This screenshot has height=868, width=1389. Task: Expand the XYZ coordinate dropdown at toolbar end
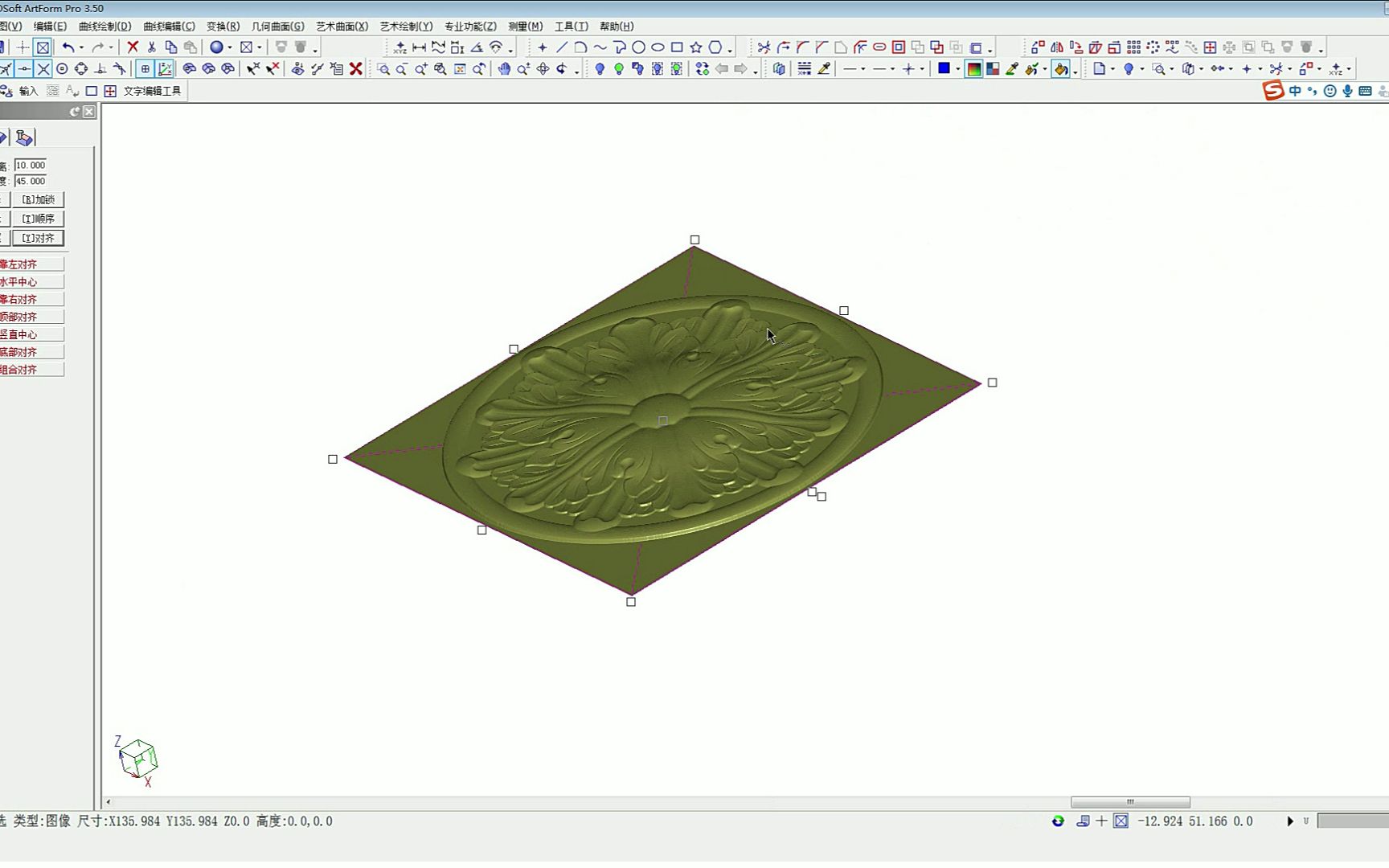pos(1349,69)
